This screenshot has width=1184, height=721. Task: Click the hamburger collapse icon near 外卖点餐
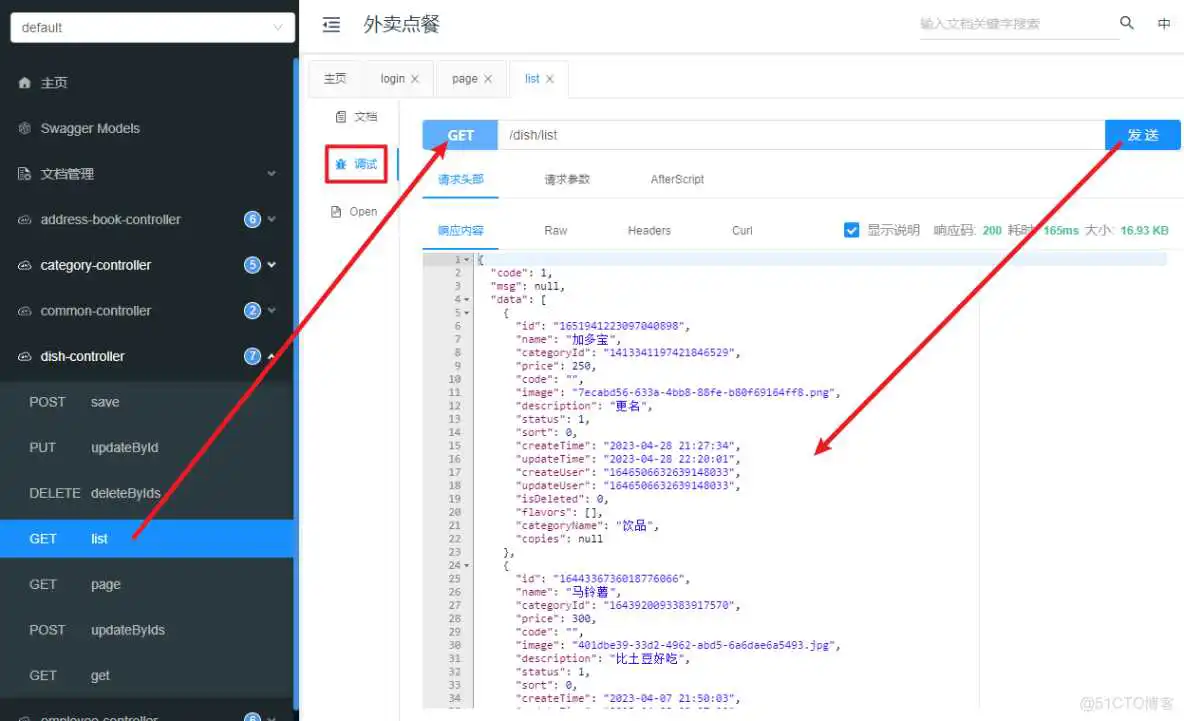pyautogui.click(x=331, y=25)
